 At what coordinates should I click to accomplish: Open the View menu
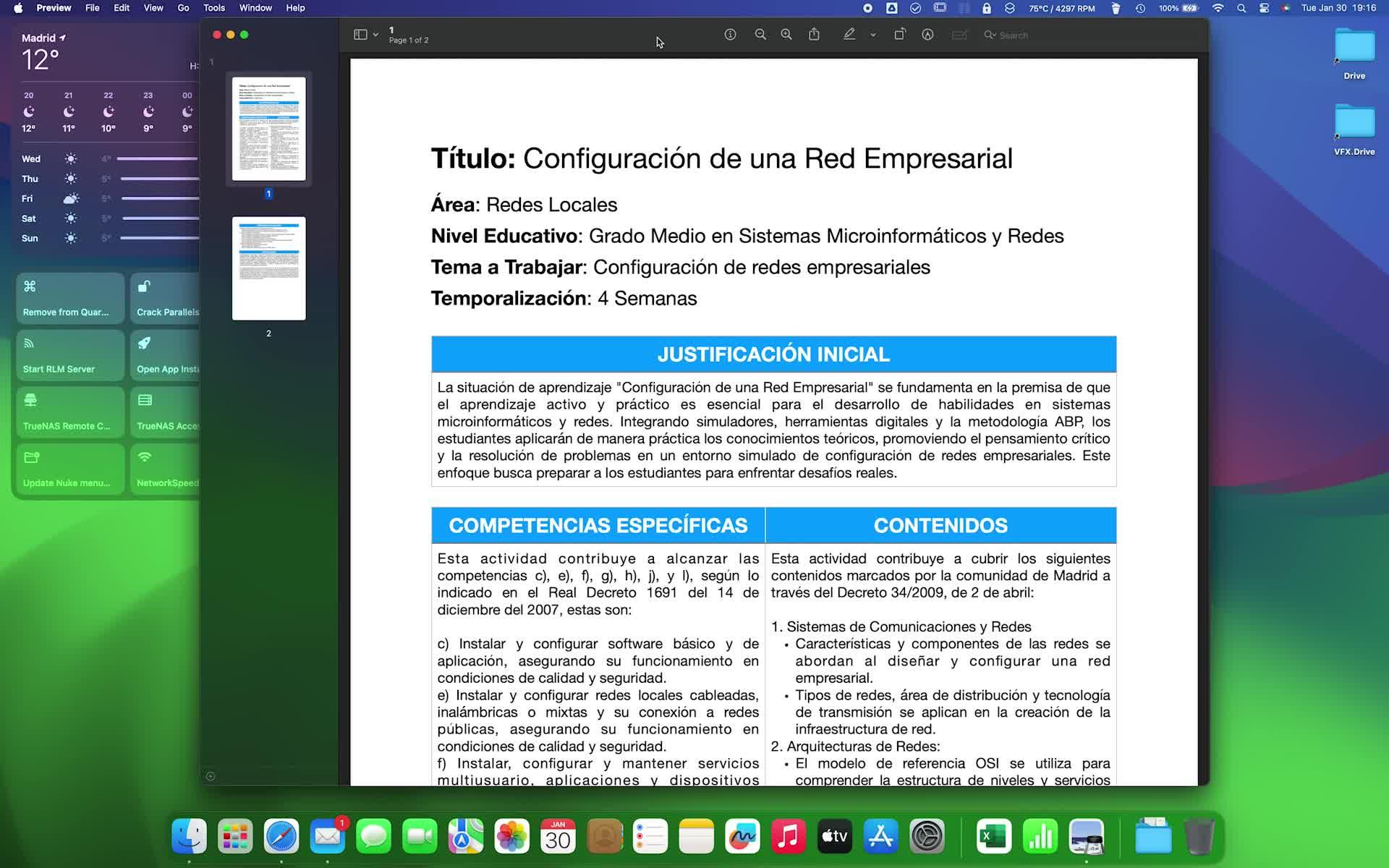click(153, 8)
